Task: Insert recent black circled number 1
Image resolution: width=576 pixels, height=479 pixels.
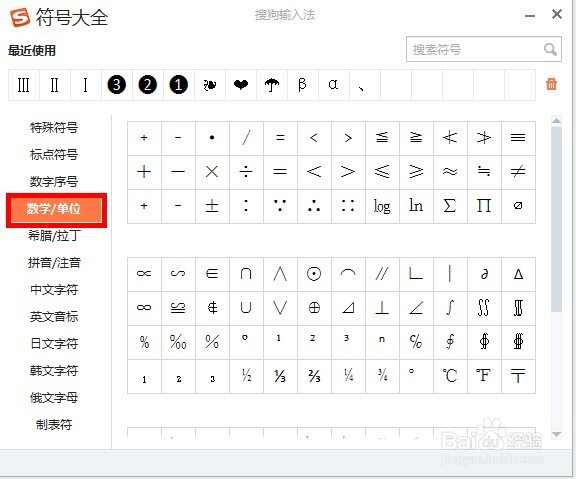Action: (179, 85)
